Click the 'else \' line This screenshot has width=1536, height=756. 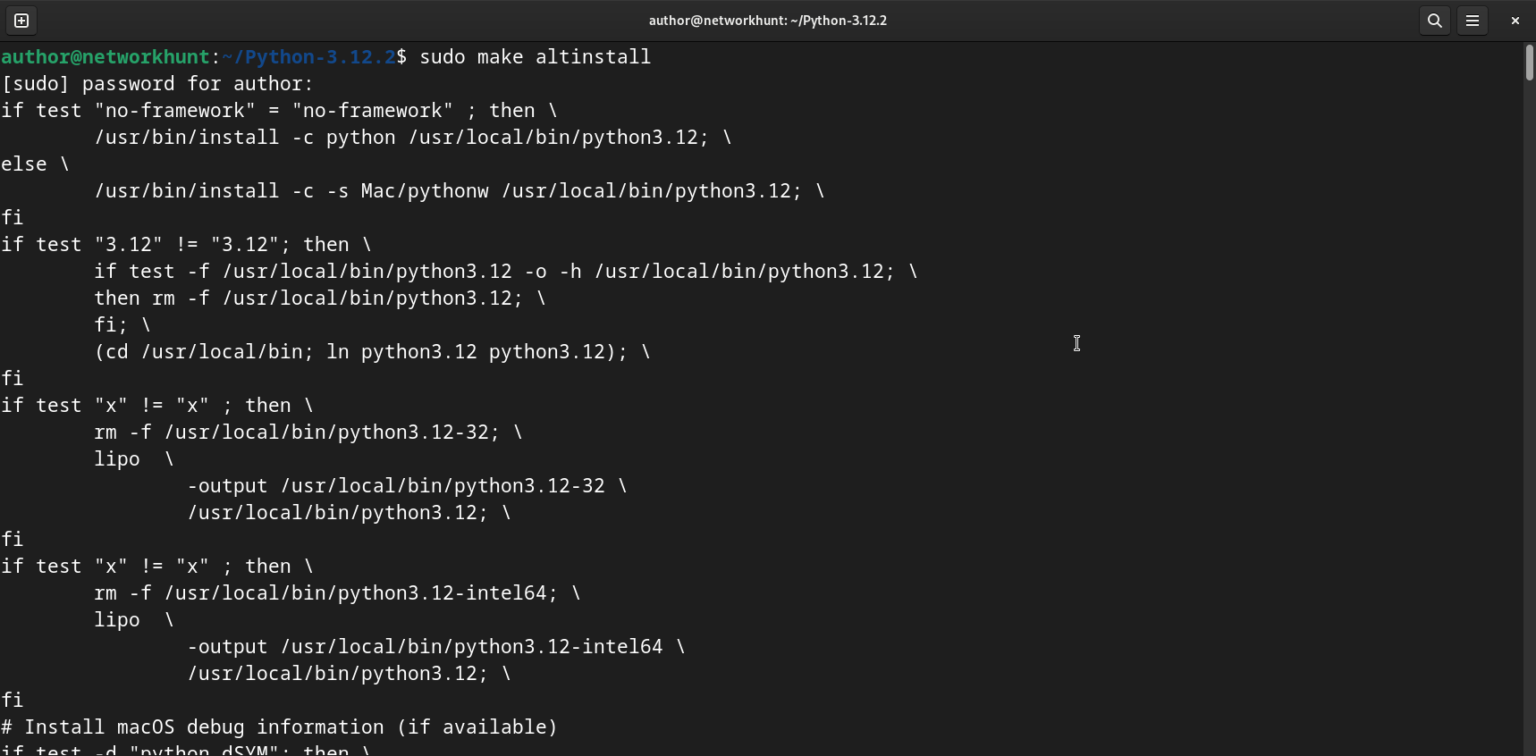point(35,164)
